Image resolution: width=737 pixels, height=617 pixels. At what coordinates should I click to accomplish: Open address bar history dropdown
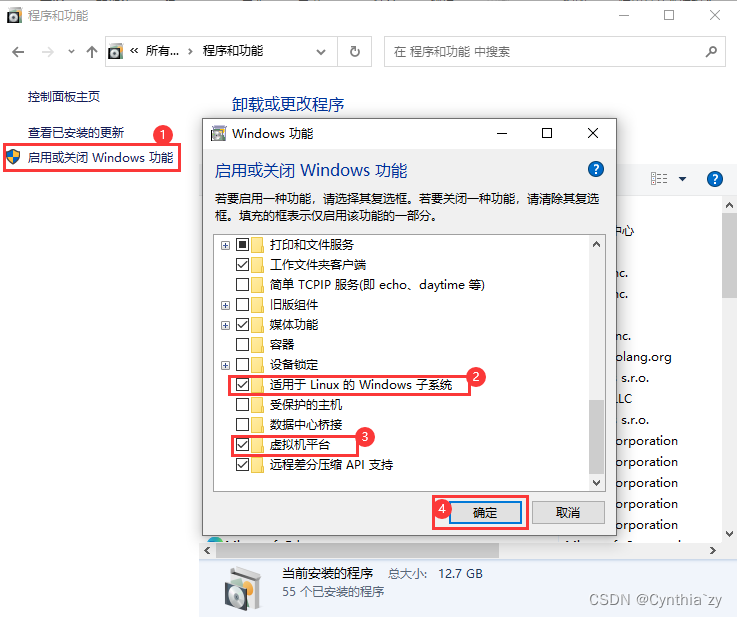point(321,52)
